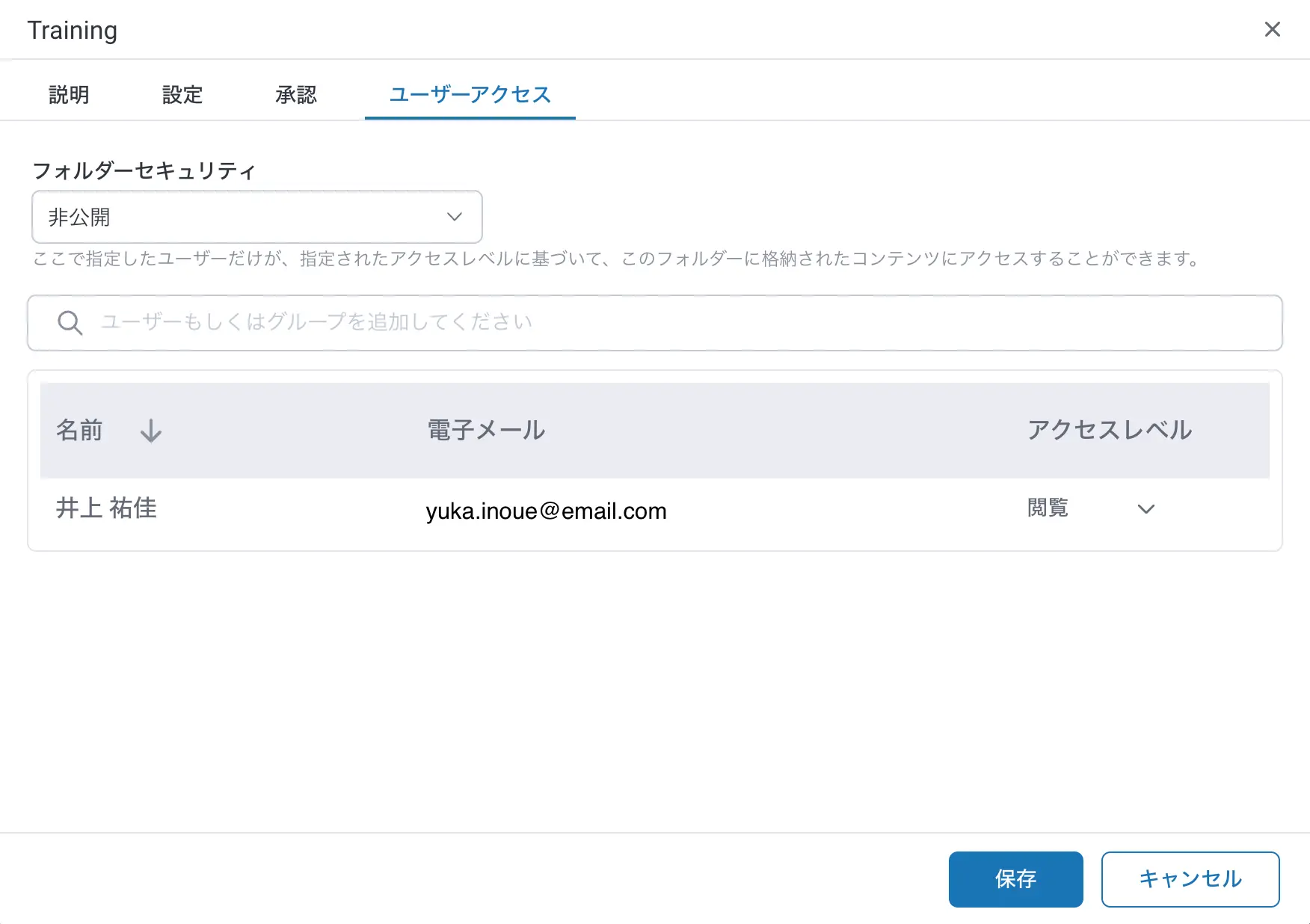Click the 名前 column header
The image size is (1310, 924).
pyautogui.click(x=79, y=431)
